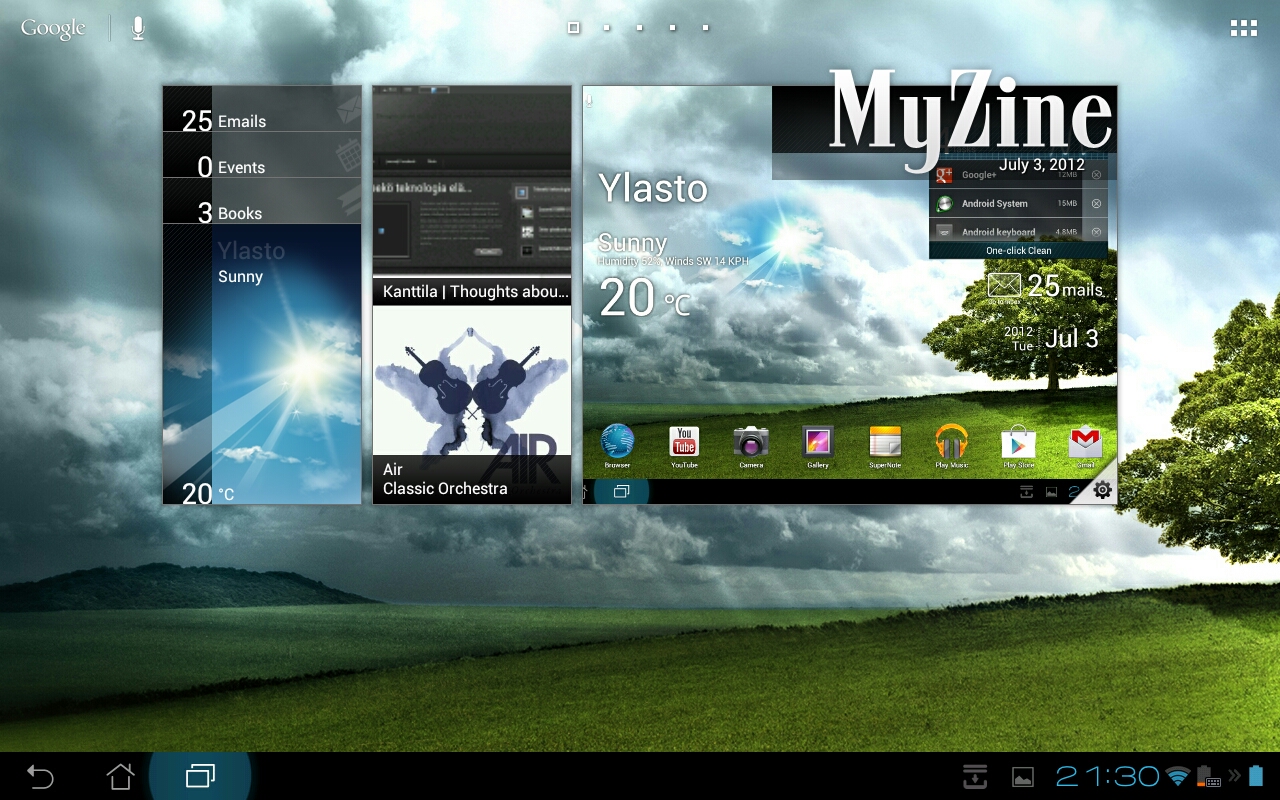1280x800 pixels.
Task: Tap the Wi-Fi status icon
Action: tap(1178, 776)
